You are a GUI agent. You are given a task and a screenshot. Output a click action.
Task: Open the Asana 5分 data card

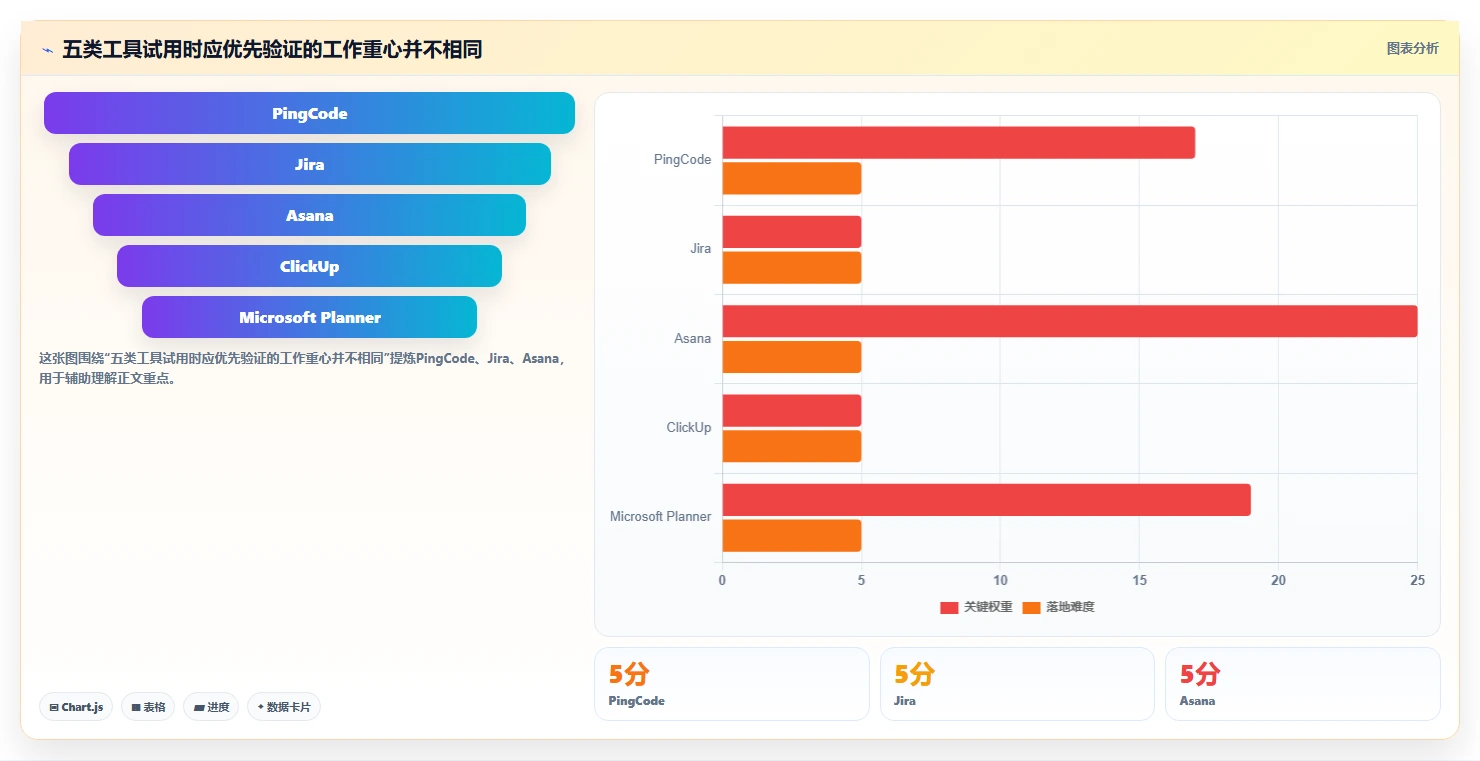coord(1302,684)
